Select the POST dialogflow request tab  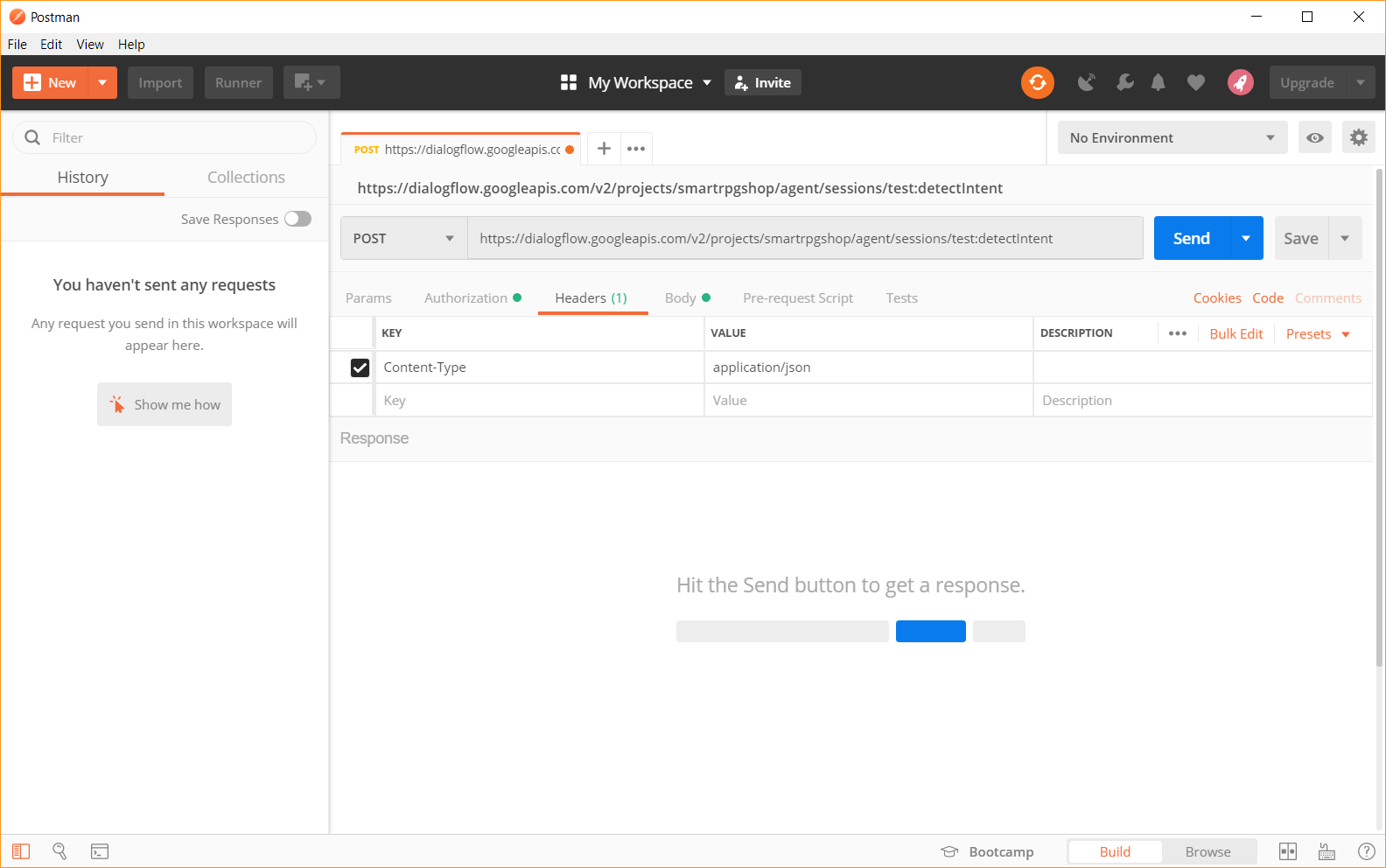click(x=460, y=149)
